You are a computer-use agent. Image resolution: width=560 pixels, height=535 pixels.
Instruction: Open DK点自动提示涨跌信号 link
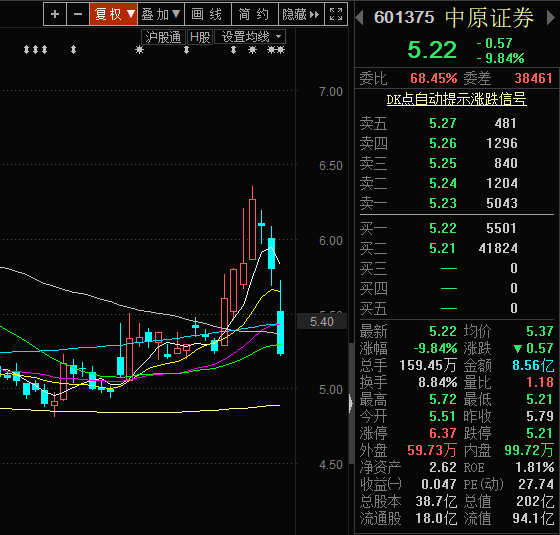456,99
